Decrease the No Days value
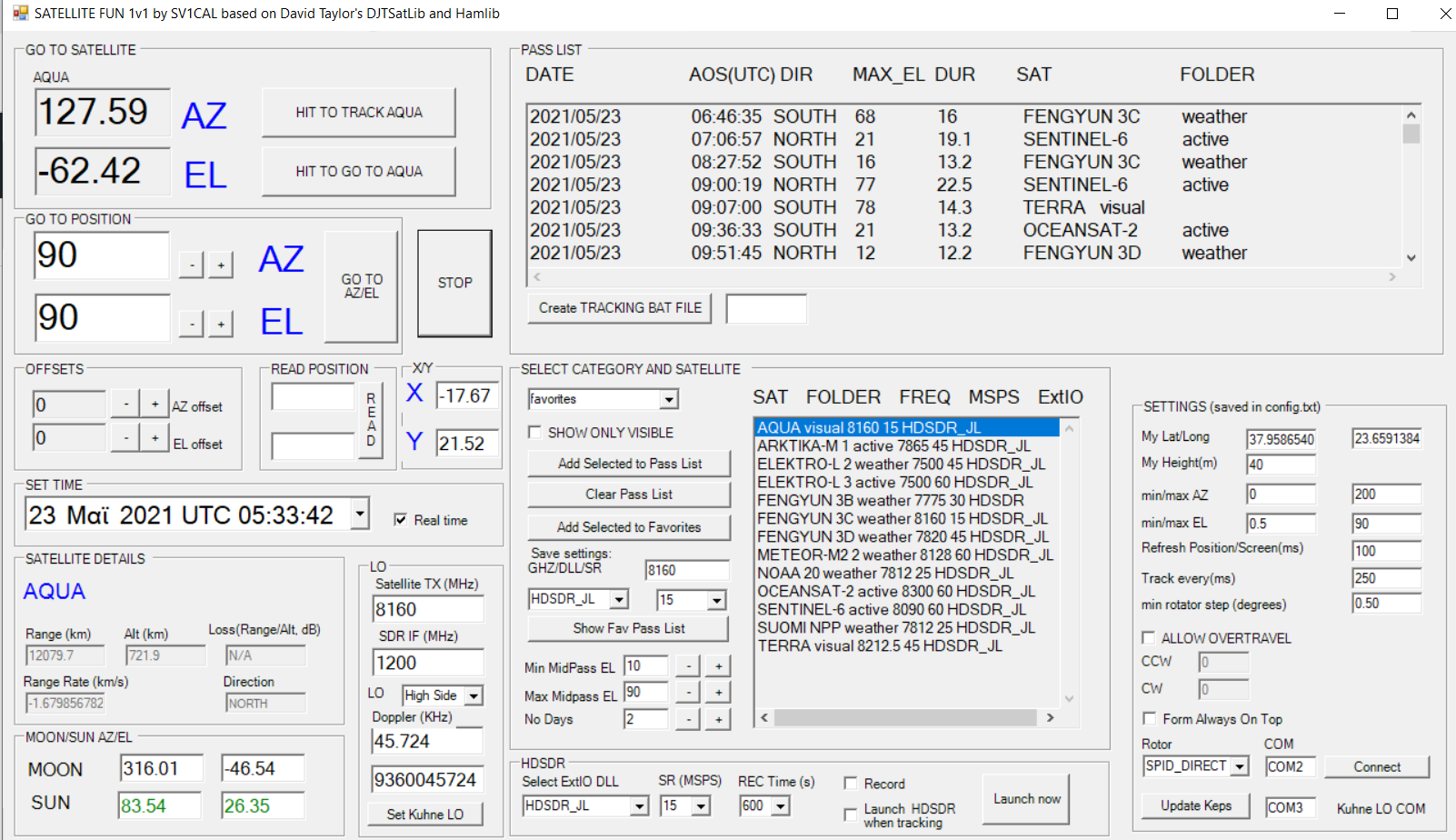The image size is (1456, 840). click(689, 720)
